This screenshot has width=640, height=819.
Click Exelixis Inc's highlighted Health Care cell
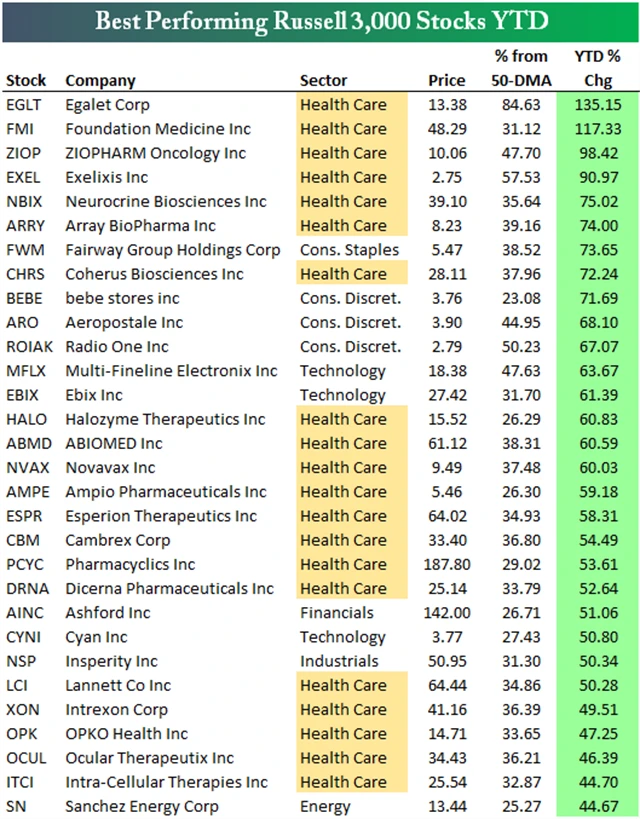pos(343,177)
